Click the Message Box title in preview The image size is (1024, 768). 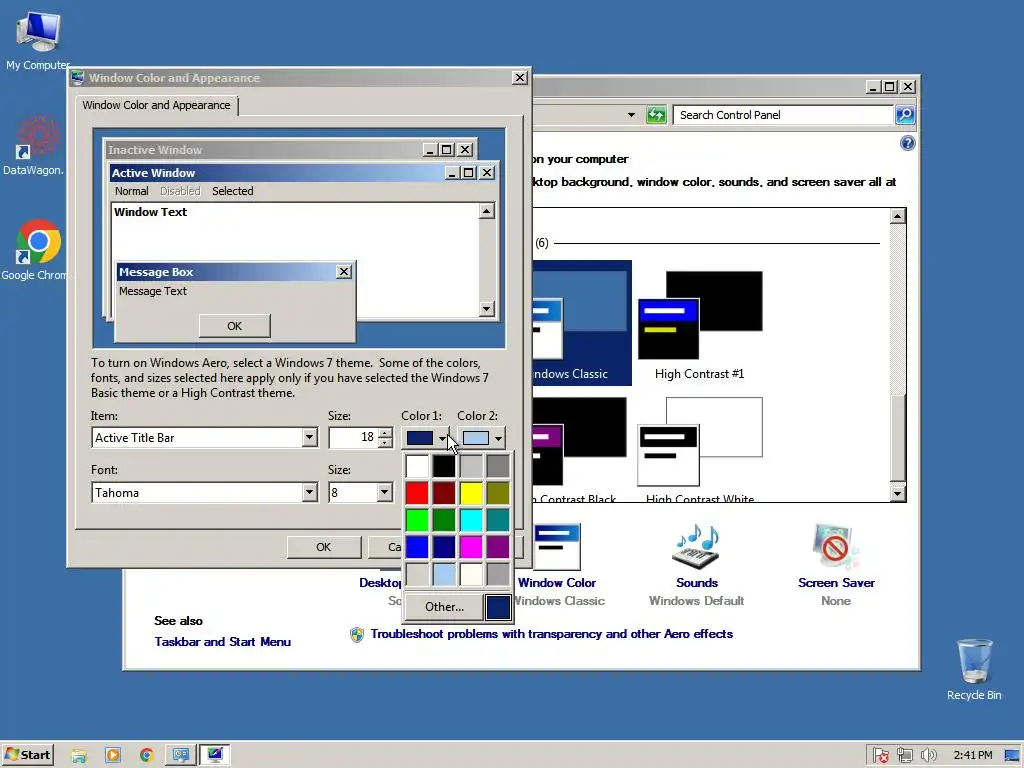point(225,272)
